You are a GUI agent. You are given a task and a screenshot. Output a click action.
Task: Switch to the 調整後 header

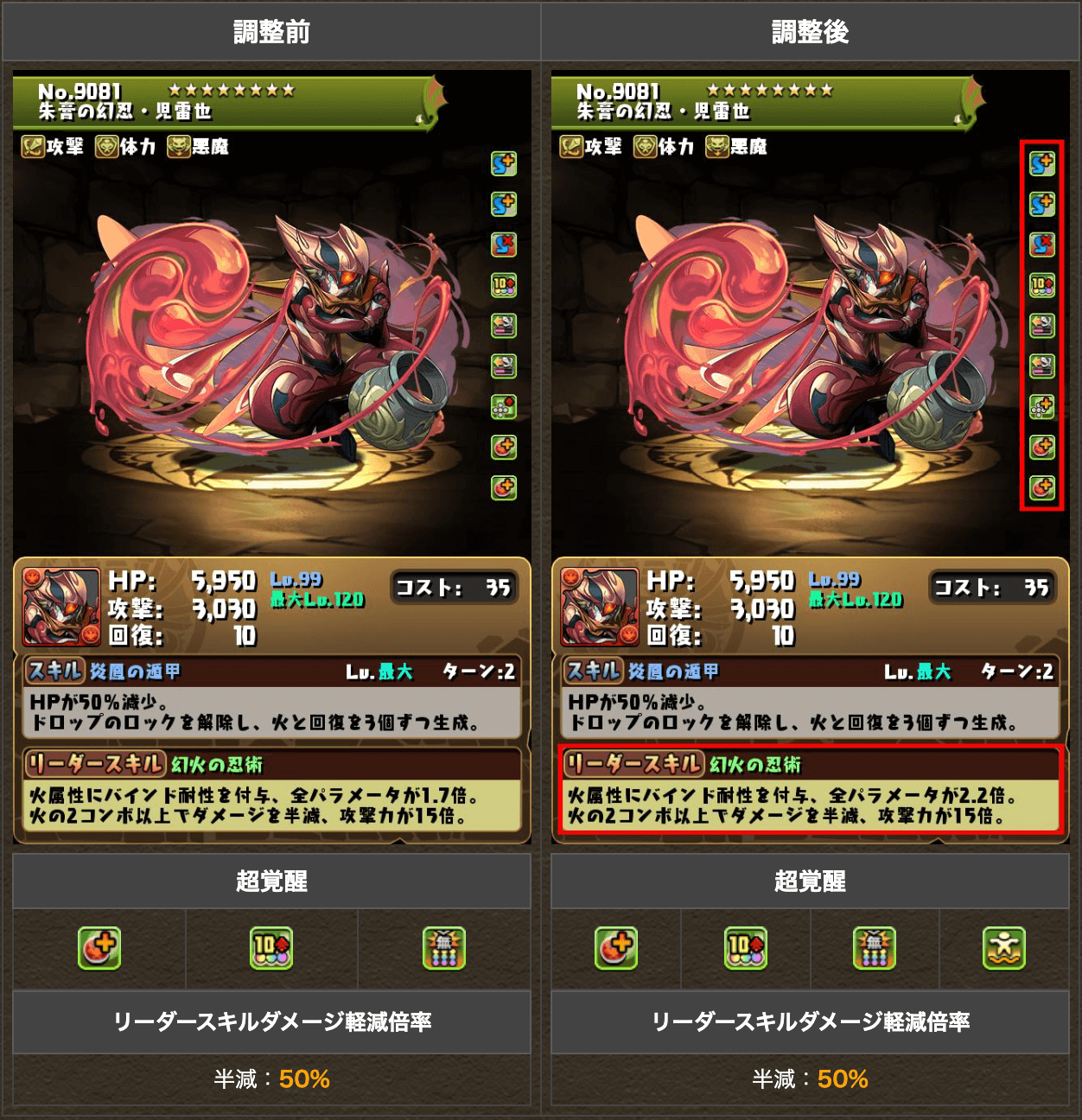point(811,32)
